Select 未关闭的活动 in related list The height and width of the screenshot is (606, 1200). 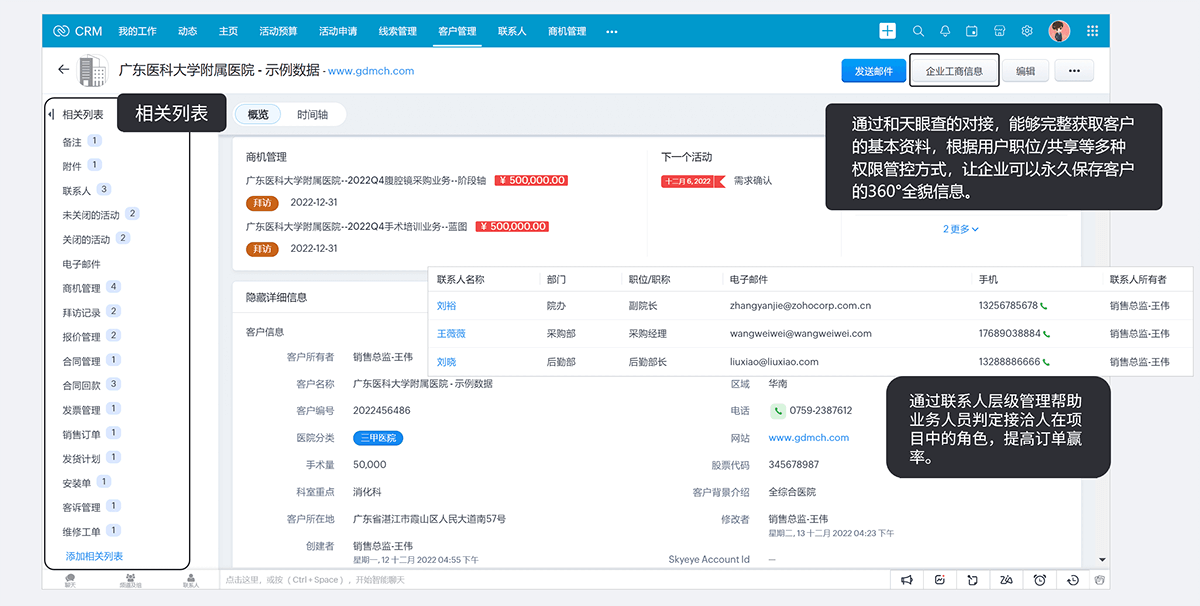[91, 215]
